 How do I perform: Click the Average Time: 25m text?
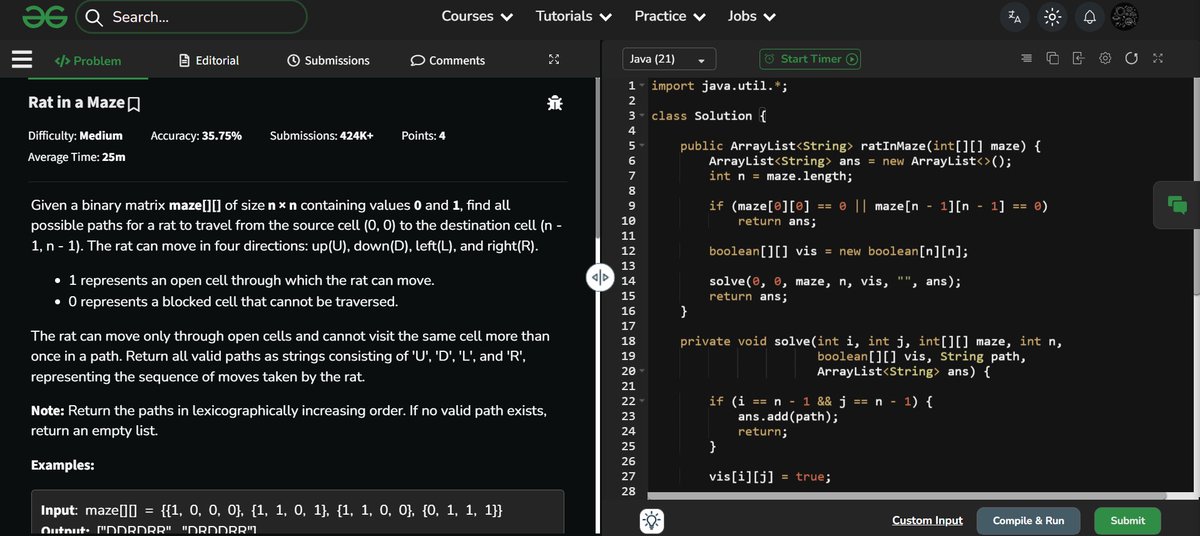76,157
